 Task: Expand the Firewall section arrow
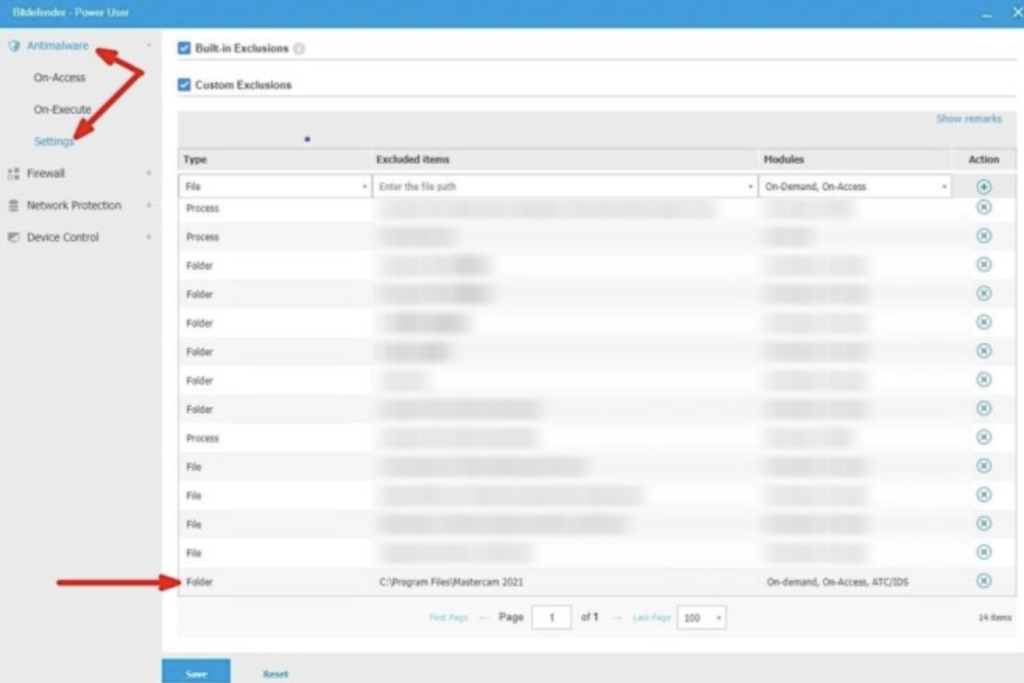[149, 174]
